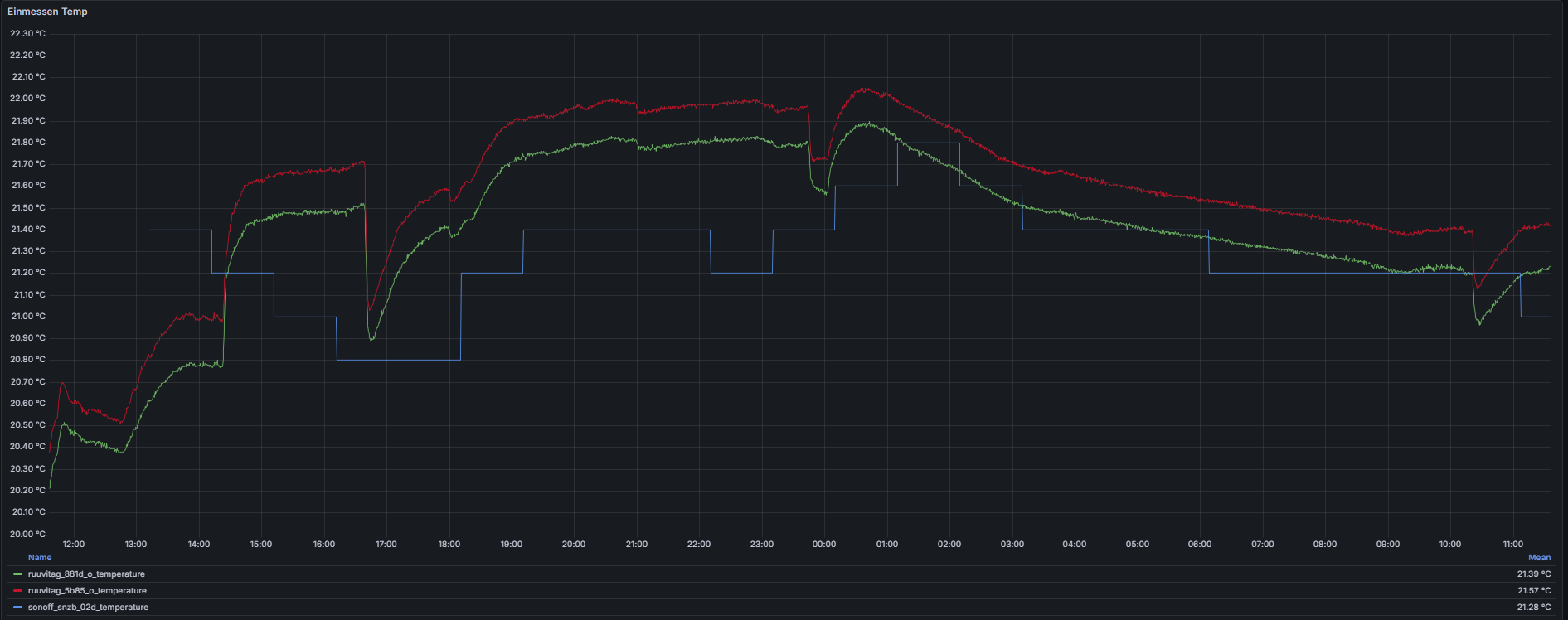Click the 20.00 °C y-axis label

click(28, 534)
